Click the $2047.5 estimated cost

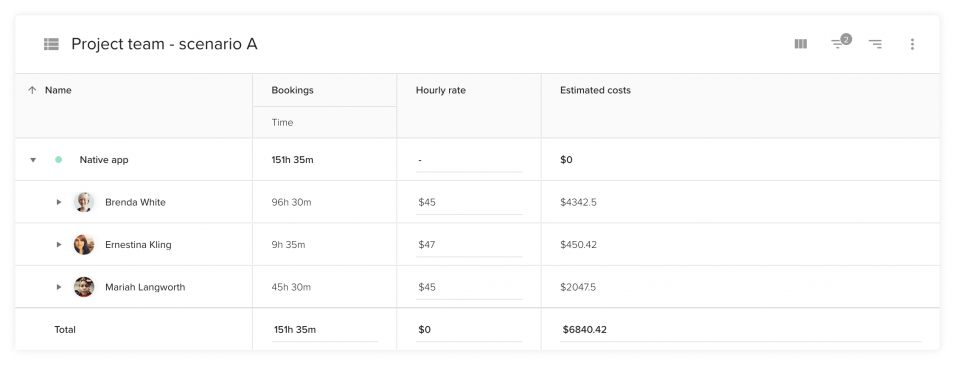[x=578, y=286]
